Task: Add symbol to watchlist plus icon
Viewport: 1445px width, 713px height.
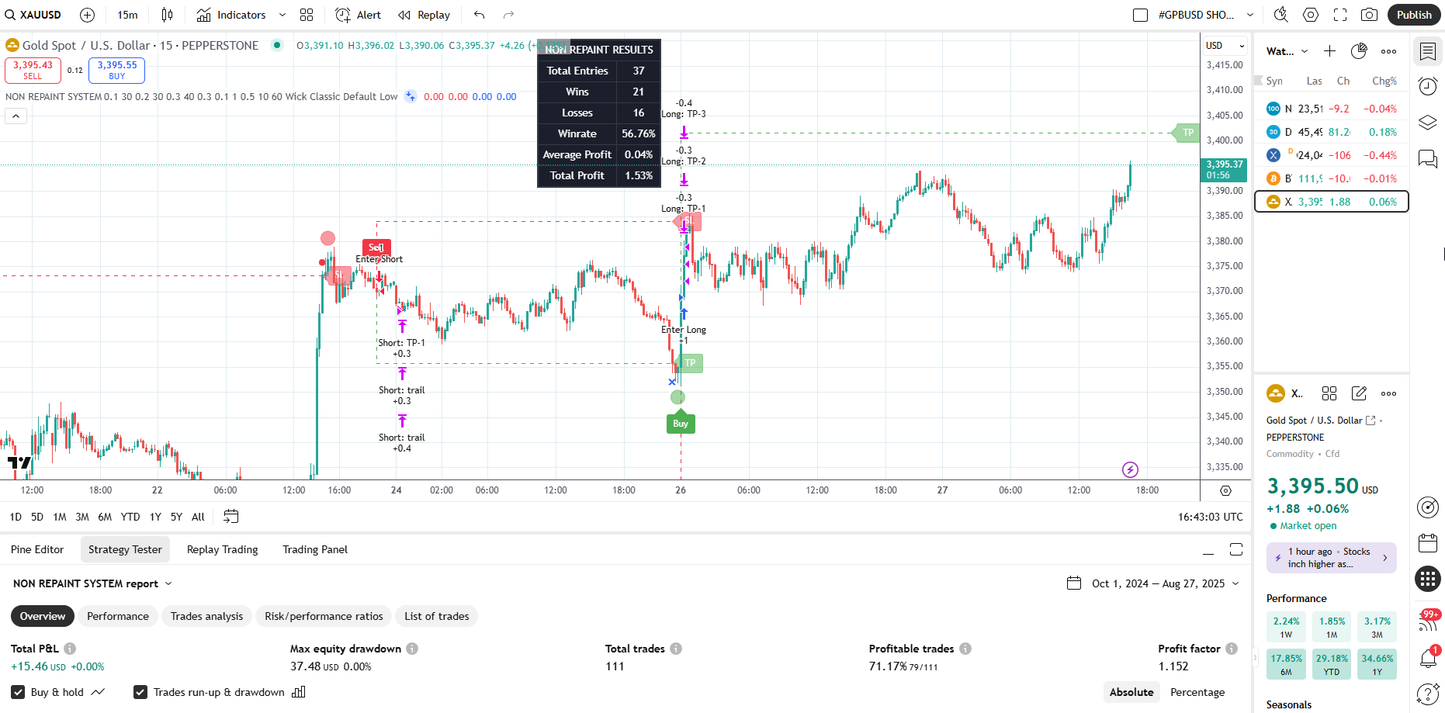Action: point(1329,51)
